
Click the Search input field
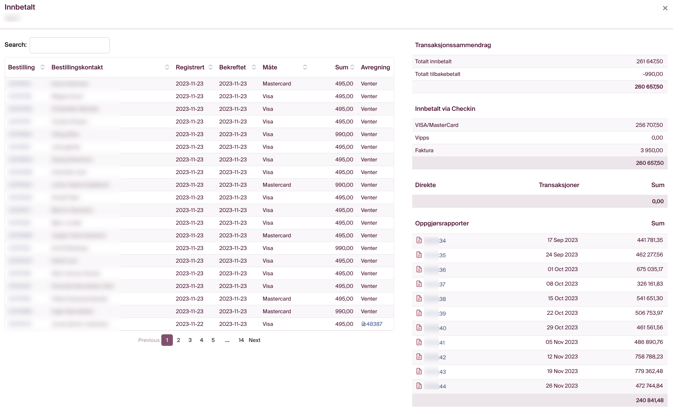pyautogui.click(x=69, y=45)
